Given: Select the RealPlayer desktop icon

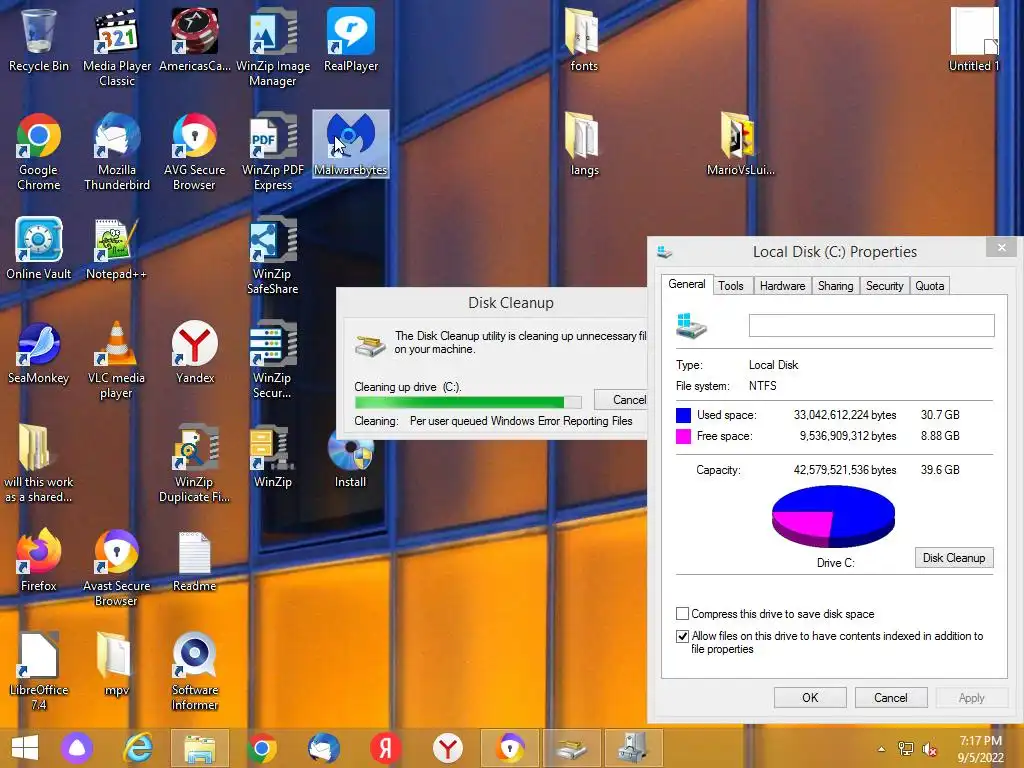Looking at the screenshot, I should (351, 39).
